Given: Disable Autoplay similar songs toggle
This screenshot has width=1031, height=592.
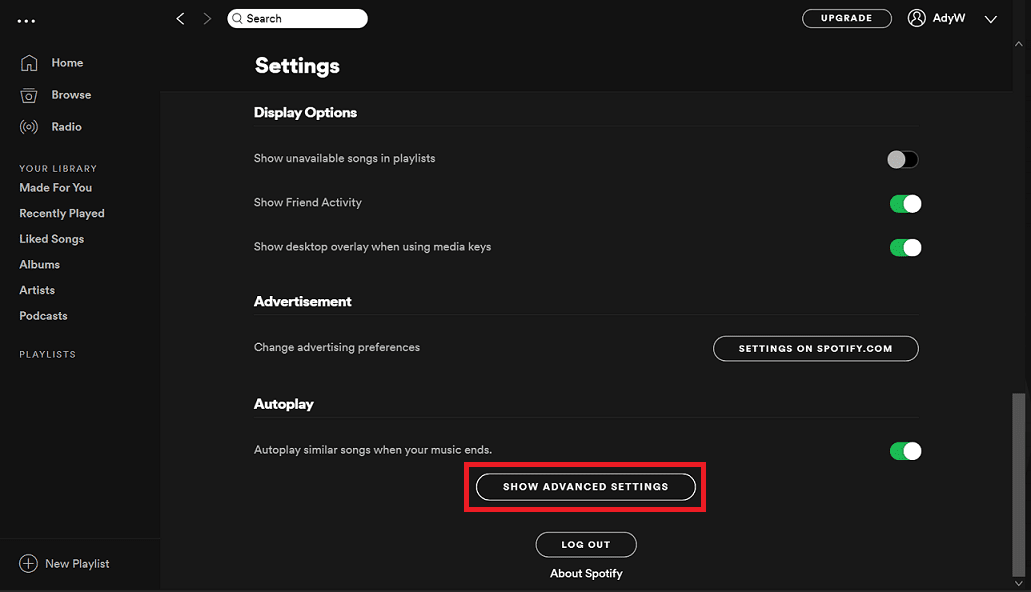Looking at the screenshot, I should coord(905,451).
